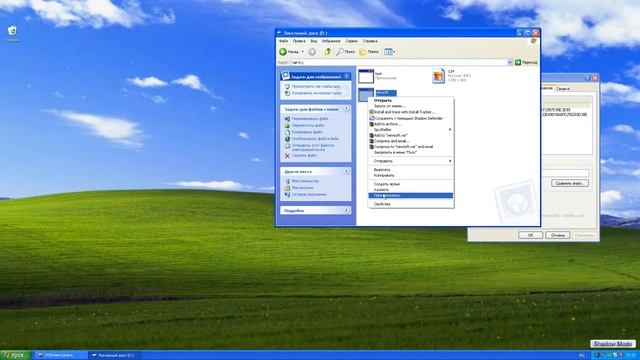Click the grey Forward arrow button
The width and height of the screenshot is (640, 360).
(x=312, y=52)
